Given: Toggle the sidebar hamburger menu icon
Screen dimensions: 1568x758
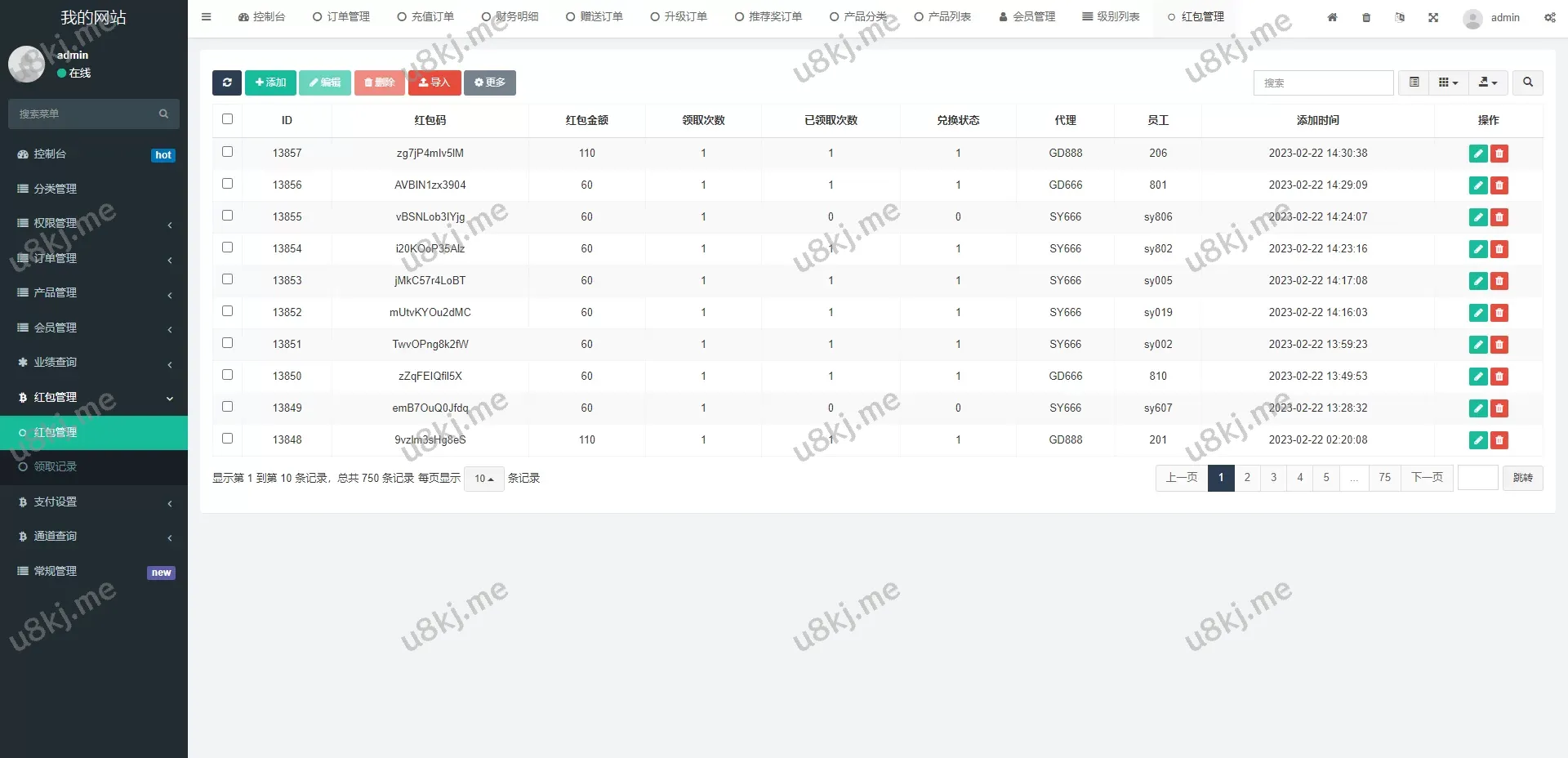Looking at the screenshot, I should click(206, 16).
